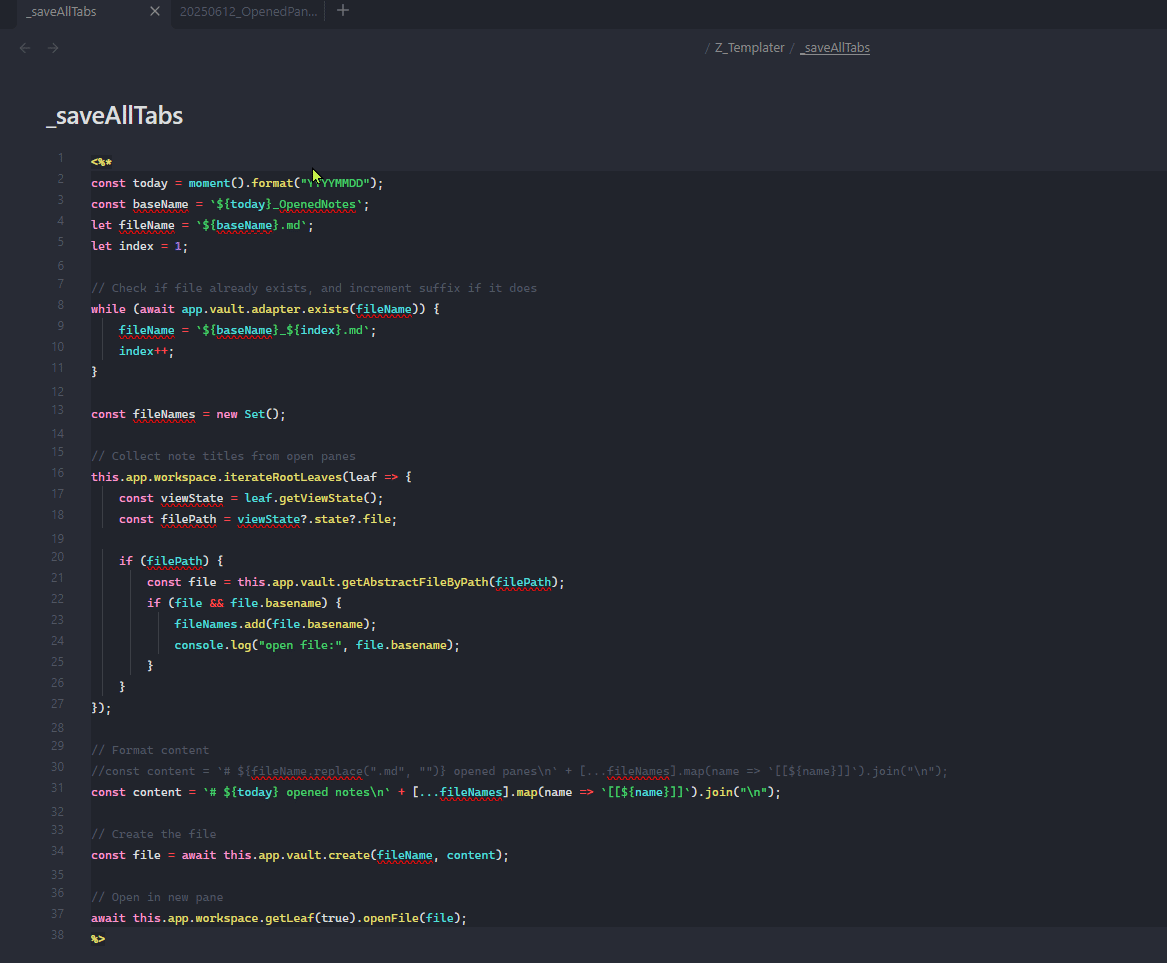Open the 20250612_OpenedPan... tab

coord(248,11)
